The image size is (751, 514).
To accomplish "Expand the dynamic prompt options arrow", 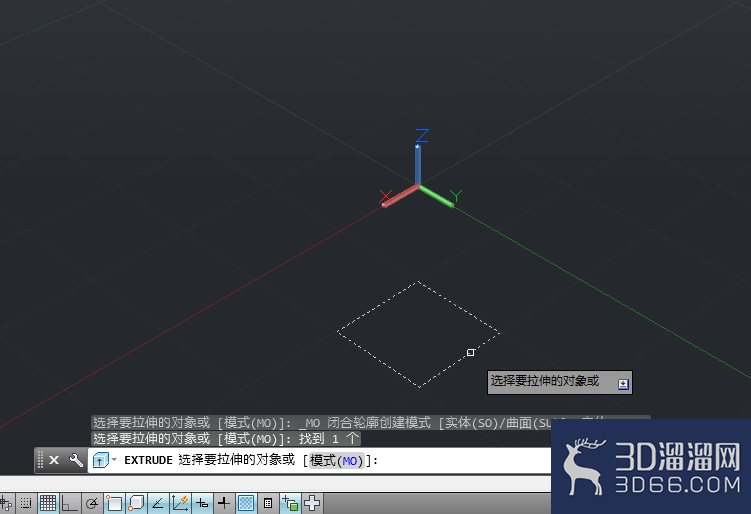I will [x=623, y=384].
